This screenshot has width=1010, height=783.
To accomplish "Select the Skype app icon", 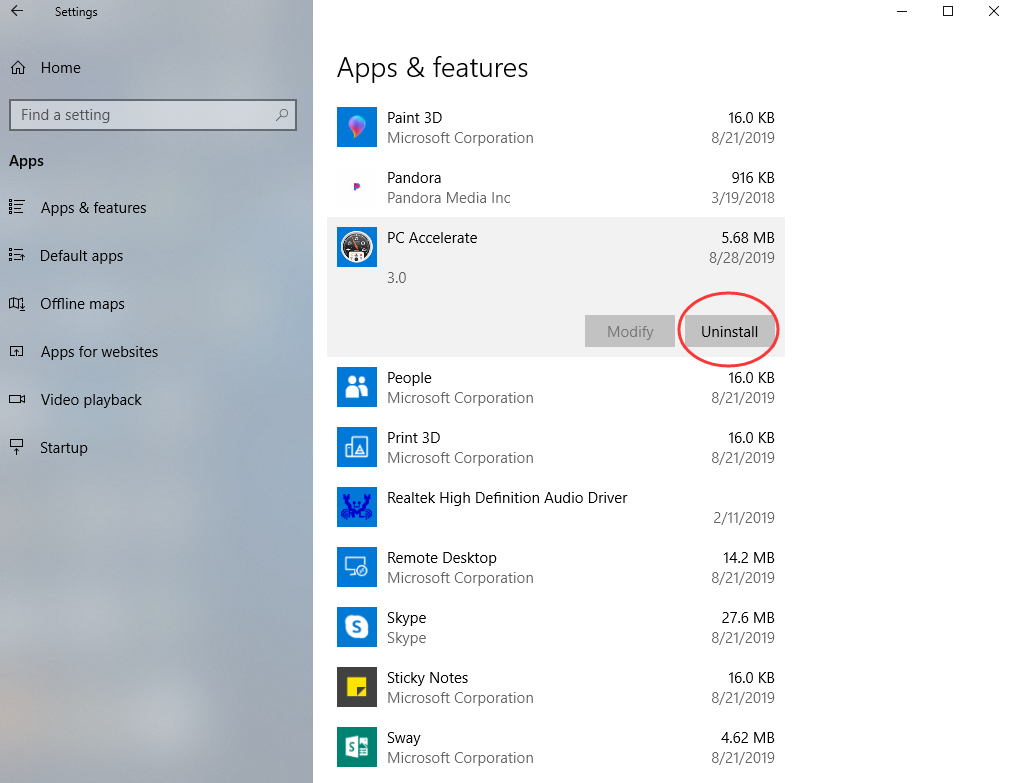I will [357, 627].
